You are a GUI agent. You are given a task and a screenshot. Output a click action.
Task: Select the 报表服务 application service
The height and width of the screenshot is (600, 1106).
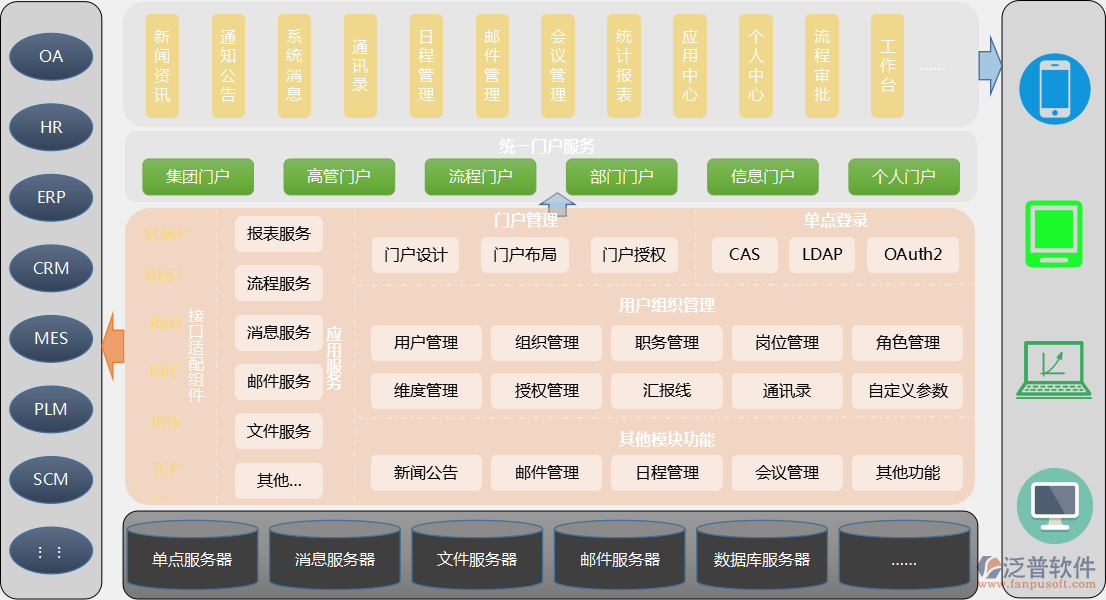[279, 234]
